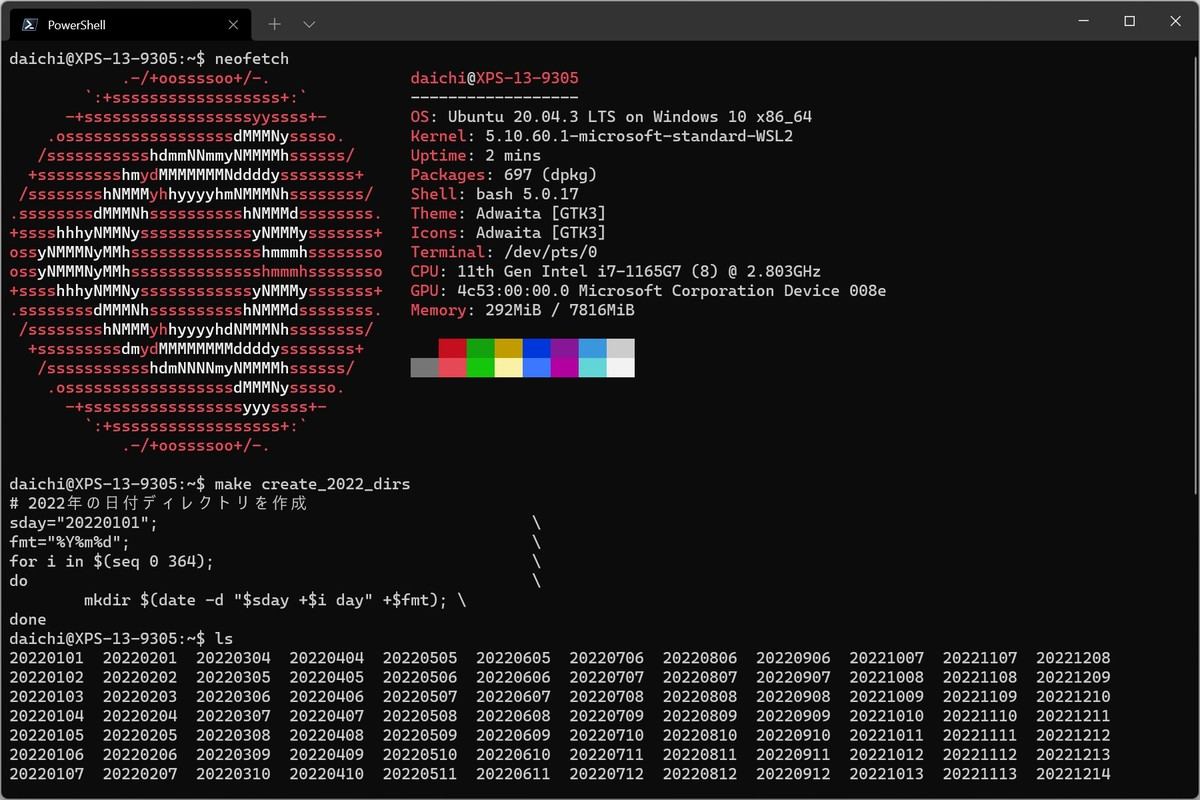Click the 2022年の日付ディレクトリを作成 comment line
Screen dimensions: 1200x800
158,503
